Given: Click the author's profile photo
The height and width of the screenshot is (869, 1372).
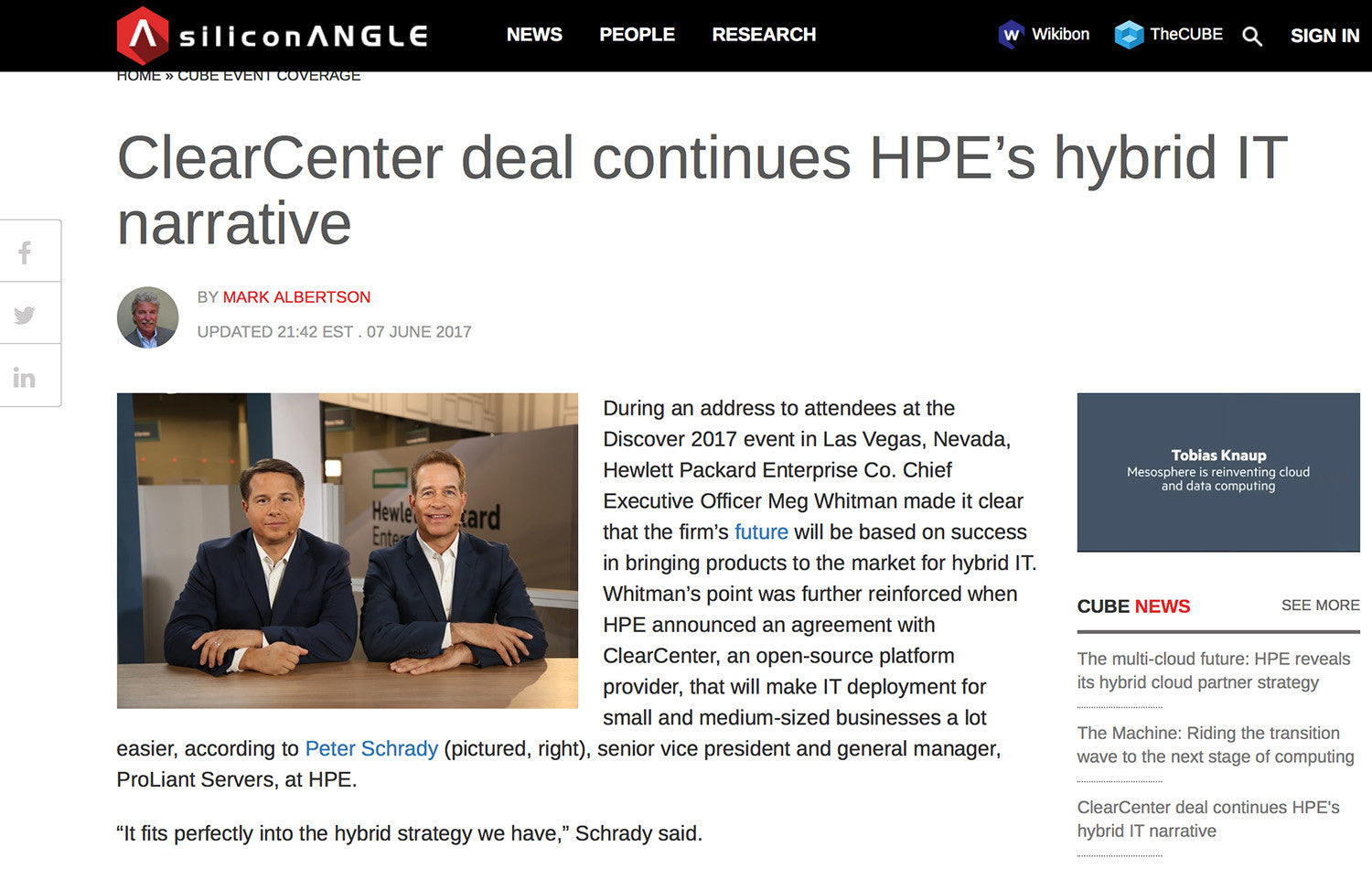Looking at the screenshot, I should 147,317.
